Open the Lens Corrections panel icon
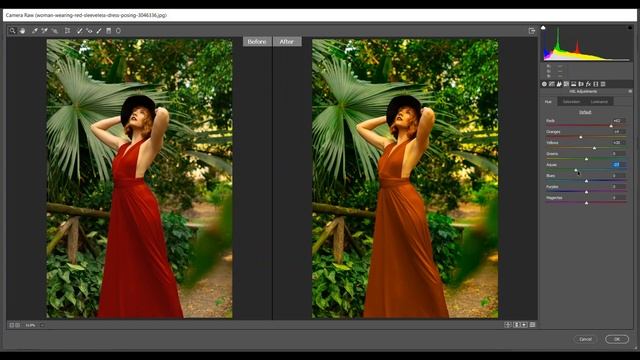Image resolution: width=640 pixels, height=360 pixels. tap(581, 84)
